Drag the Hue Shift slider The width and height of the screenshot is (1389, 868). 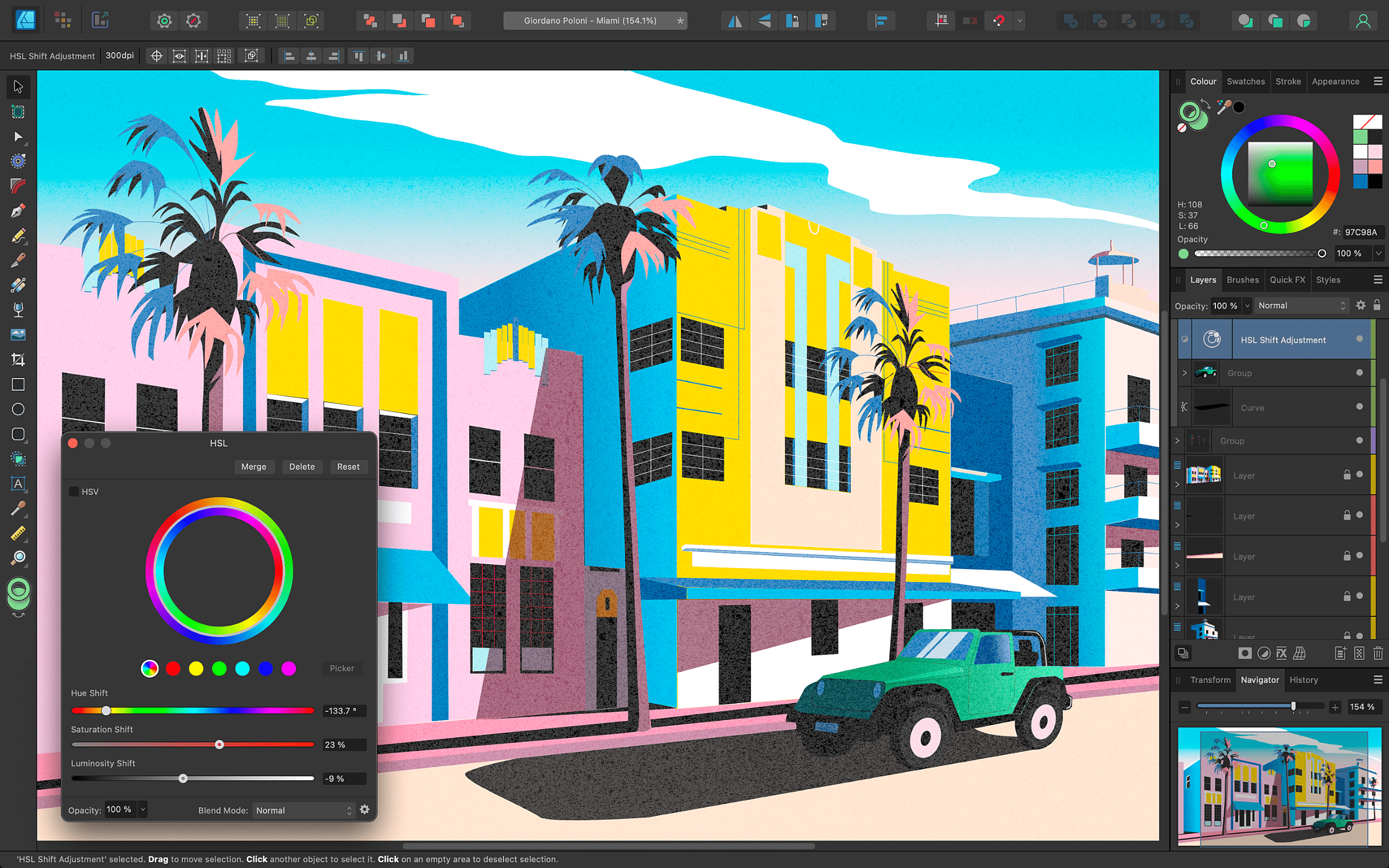tap(104, 710)
